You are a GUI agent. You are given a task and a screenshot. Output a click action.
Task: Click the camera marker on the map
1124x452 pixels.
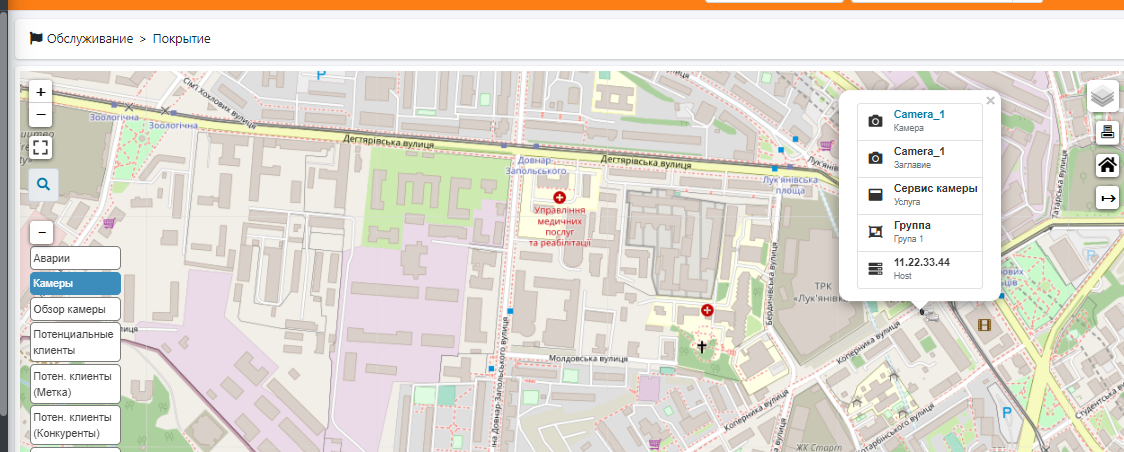pyautogui.click(x=929, y=313)
